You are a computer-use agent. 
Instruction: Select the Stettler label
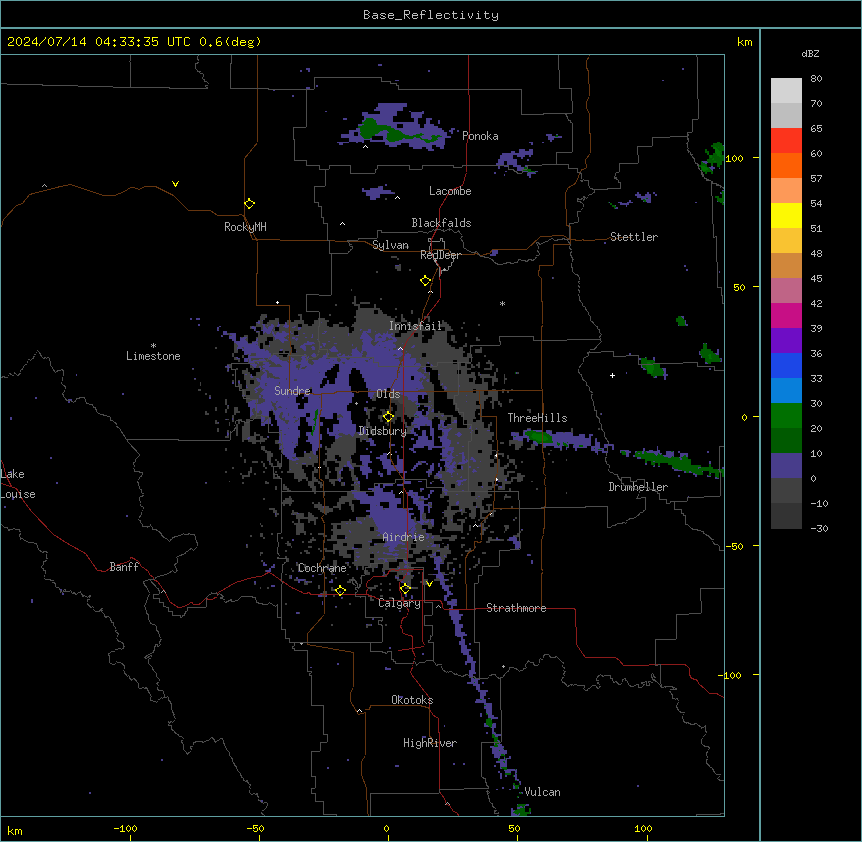[x=634, y=237]
